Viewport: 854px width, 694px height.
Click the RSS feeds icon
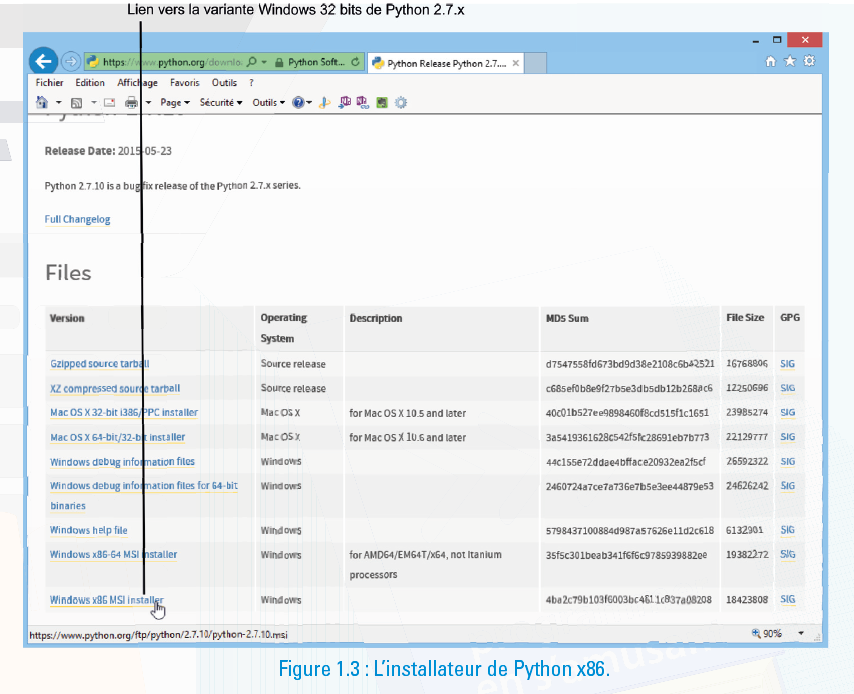click(x=77, y=102)
